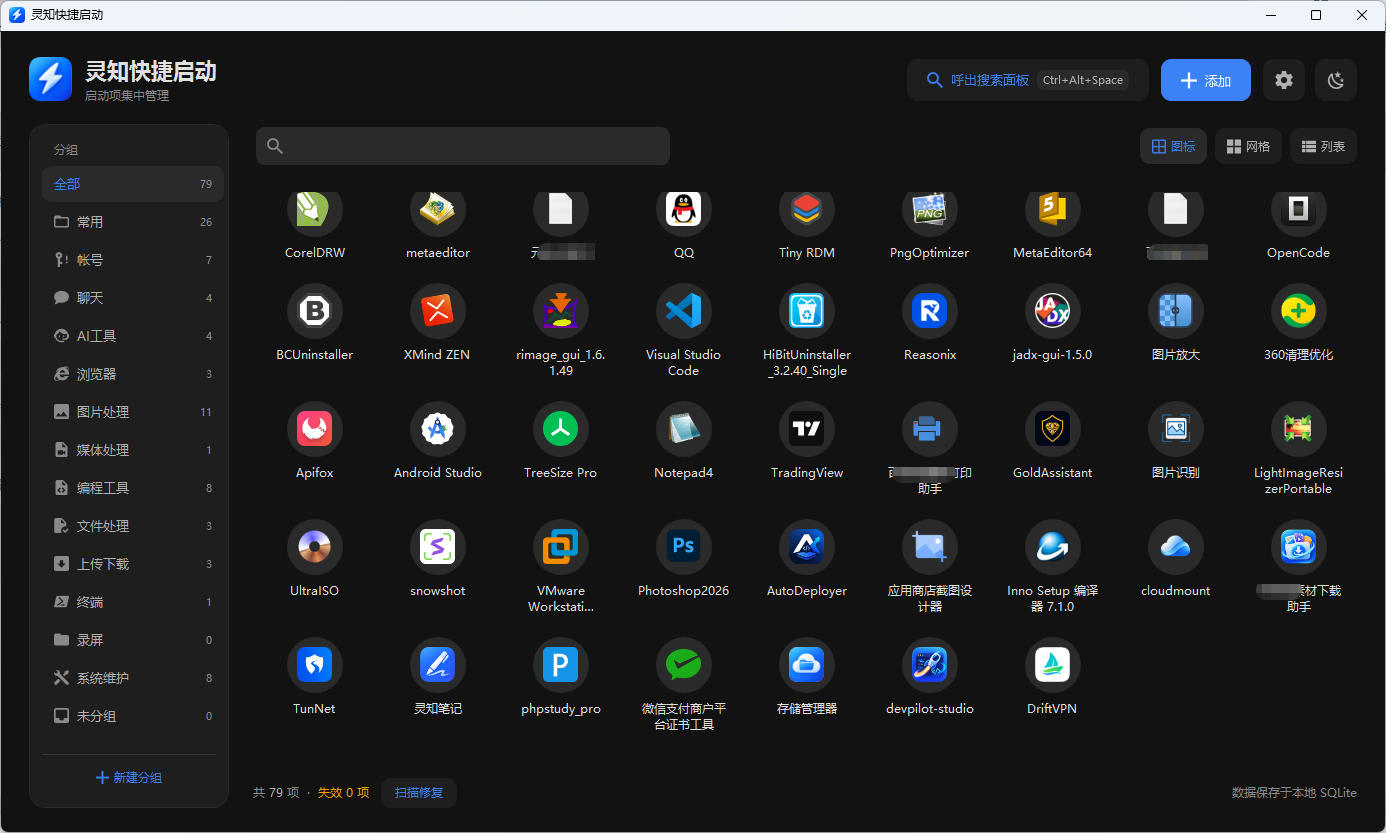Image resolution: width=1386 pixels, height=833 pixels.
Task: Open Android Studio icon
Action: 438,429
